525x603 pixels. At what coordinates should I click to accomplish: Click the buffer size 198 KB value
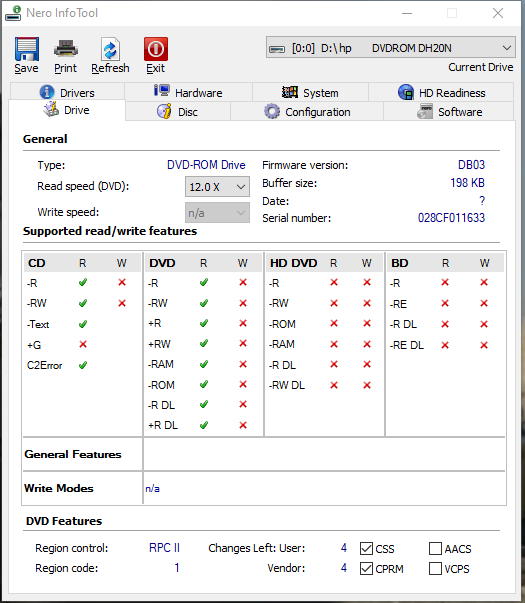point(467,183)
